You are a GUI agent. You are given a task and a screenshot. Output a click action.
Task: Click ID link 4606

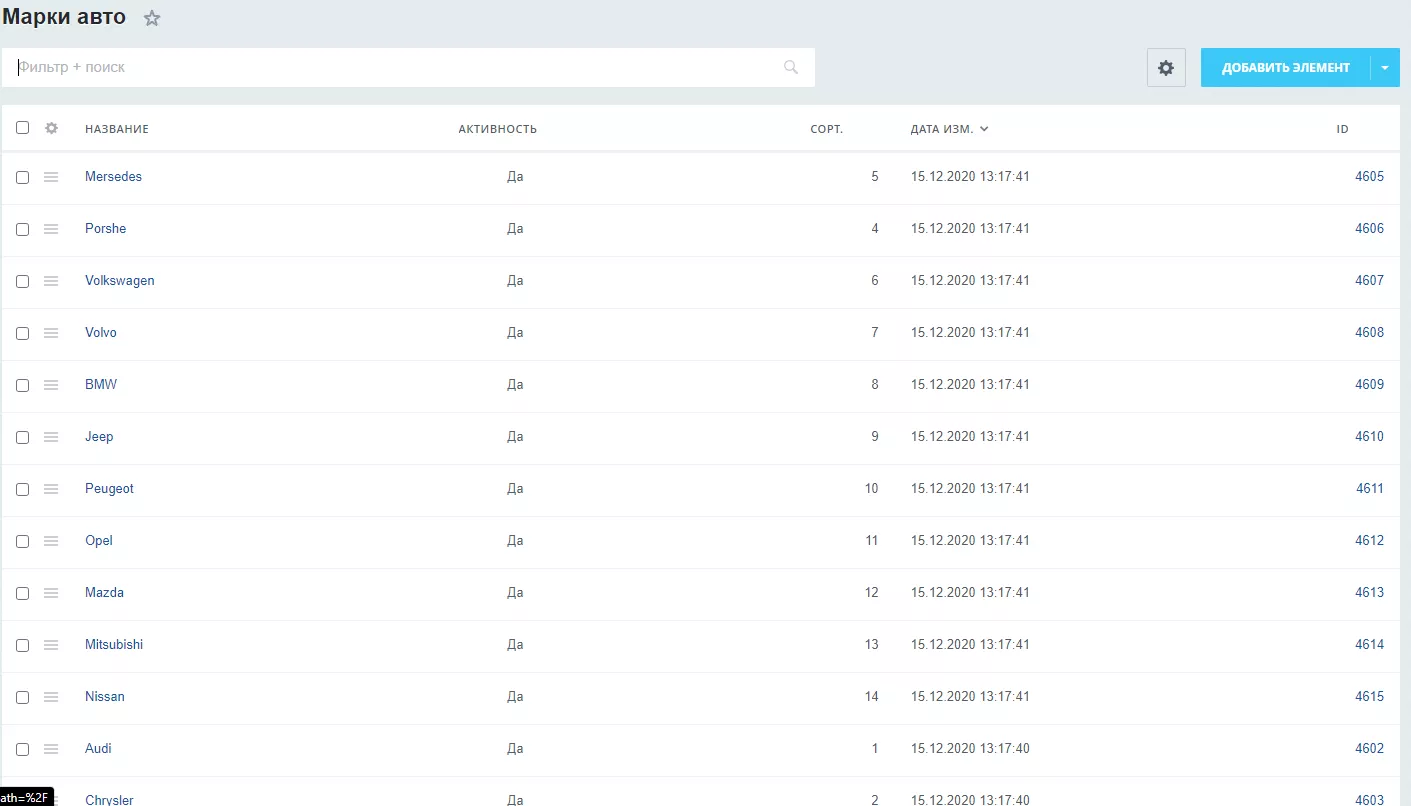(x=1369, y=229)
